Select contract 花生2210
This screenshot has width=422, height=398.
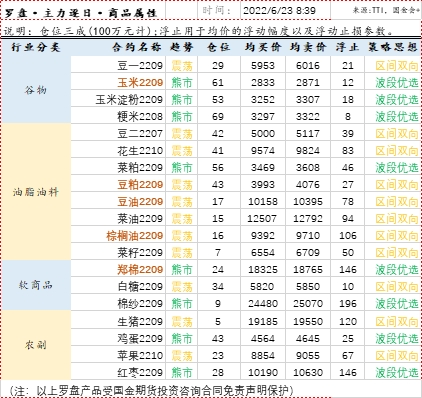tap(140, 151)
